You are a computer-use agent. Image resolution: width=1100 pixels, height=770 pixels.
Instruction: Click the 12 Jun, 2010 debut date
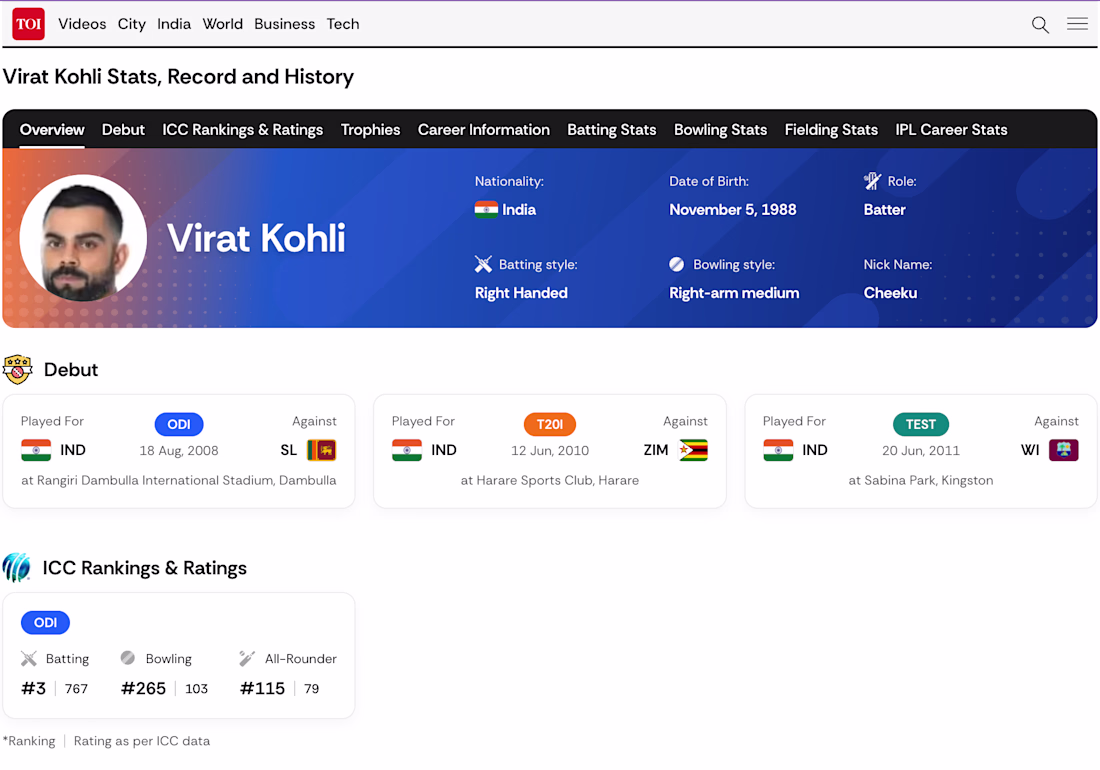[550, 451]
